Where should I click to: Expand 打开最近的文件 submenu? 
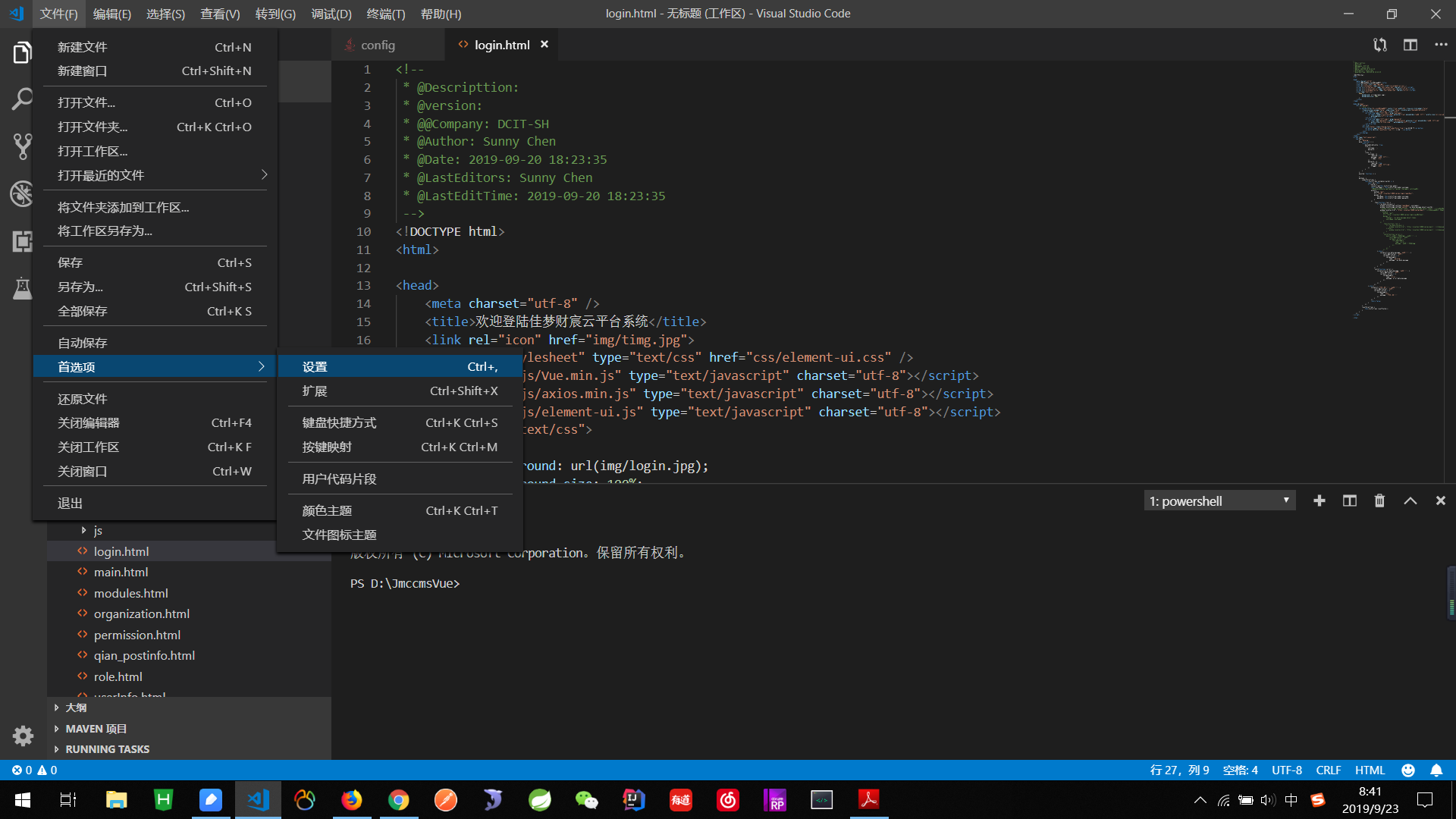click(x=155, y=175)
